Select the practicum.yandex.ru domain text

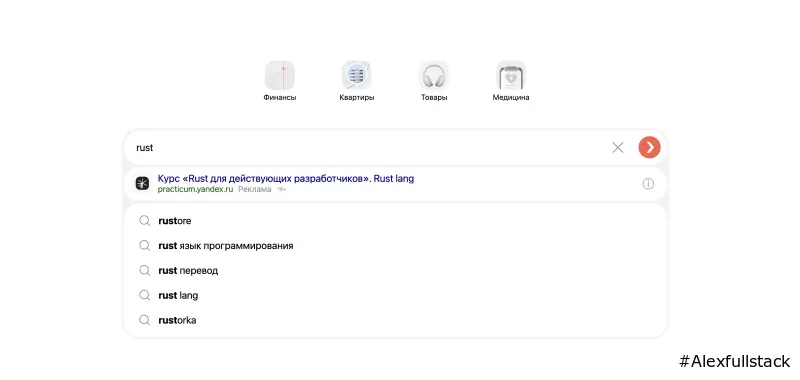pyautogui.click(x=195, y=189)
